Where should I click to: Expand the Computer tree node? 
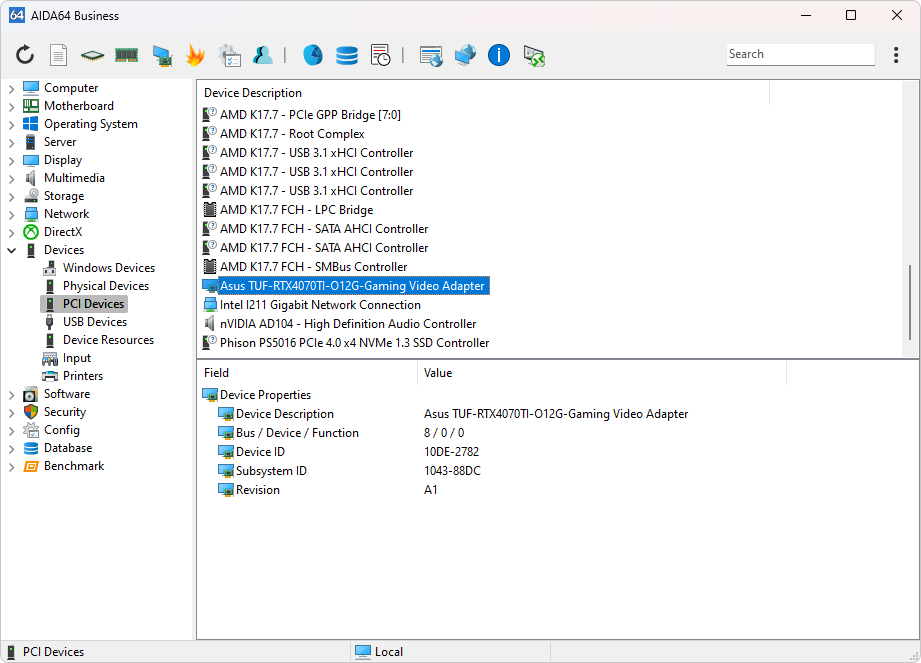(12, 88)
